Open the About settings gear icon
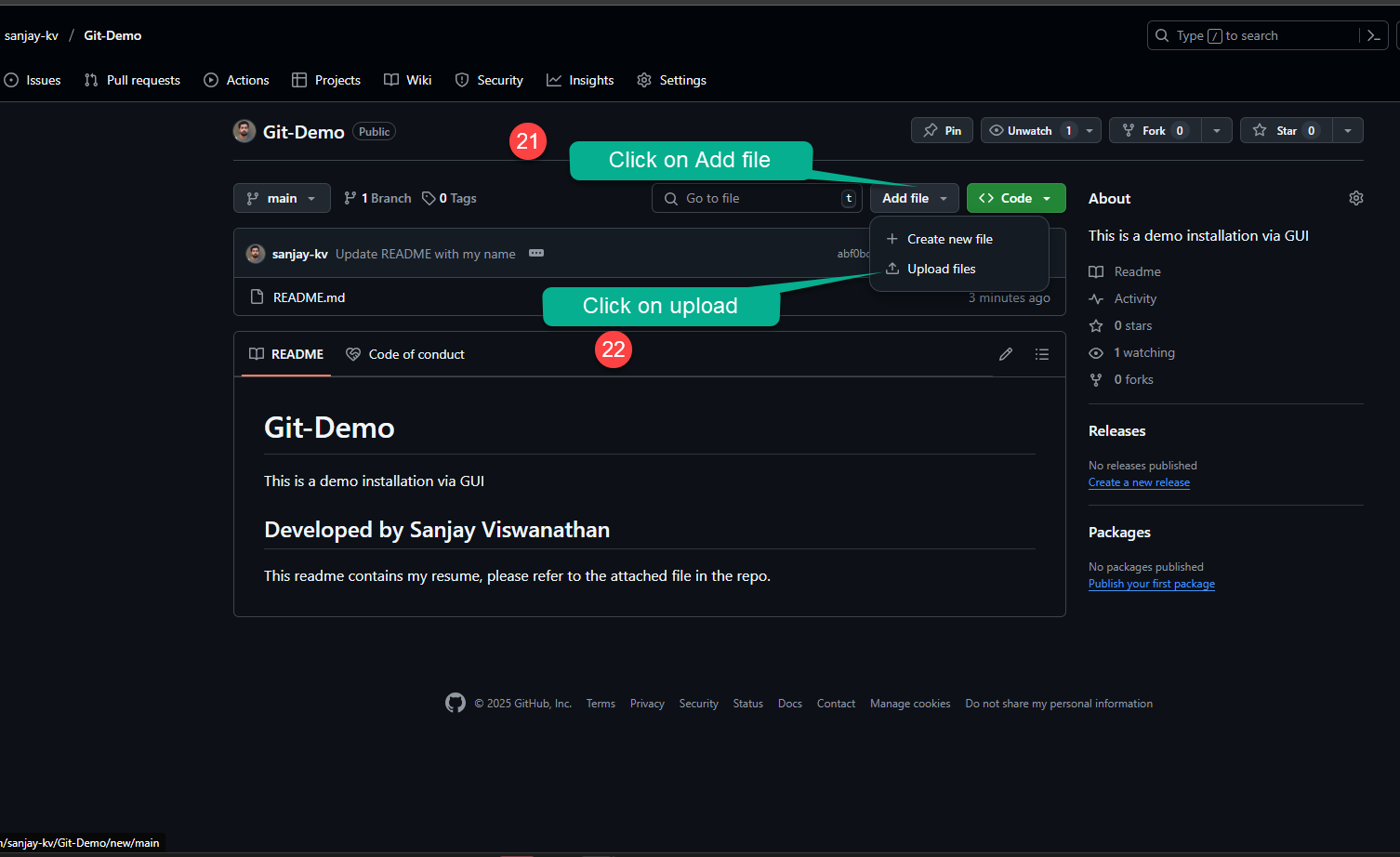This screenshot has width=1400, height=857. 1355,198
